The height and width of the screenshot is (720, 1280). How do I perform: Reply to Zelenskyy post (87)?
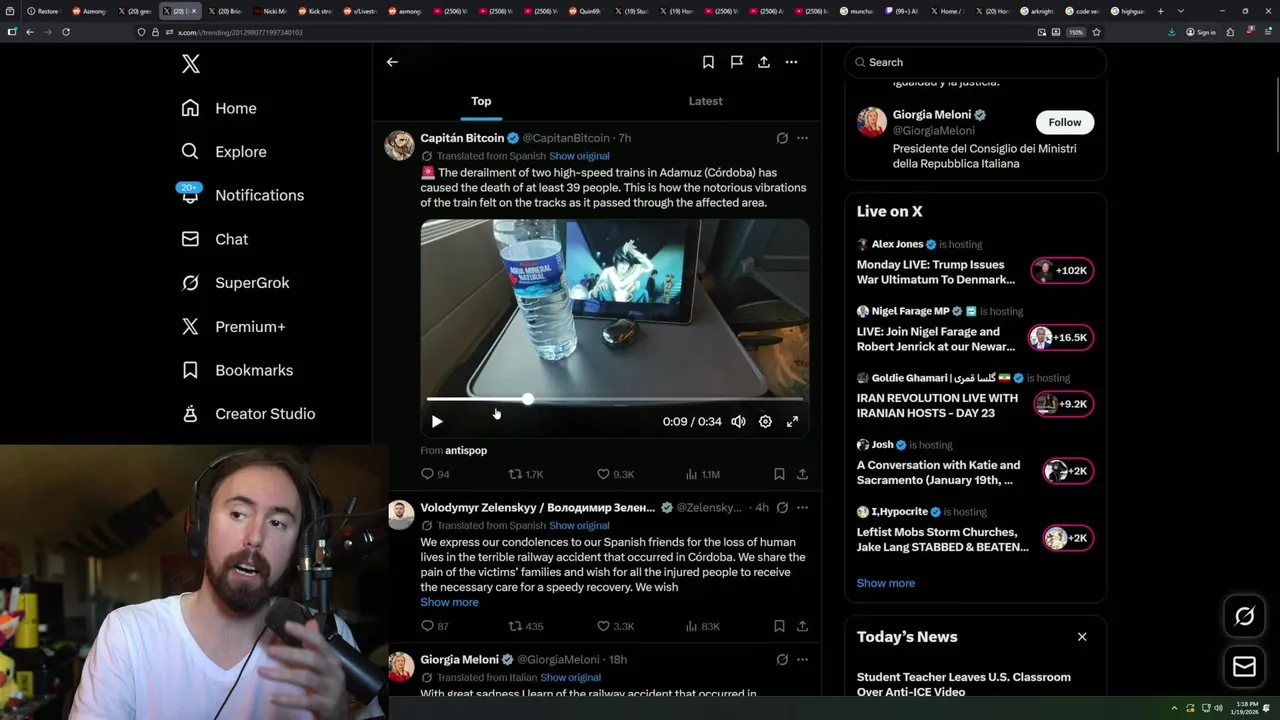[435, 626]
